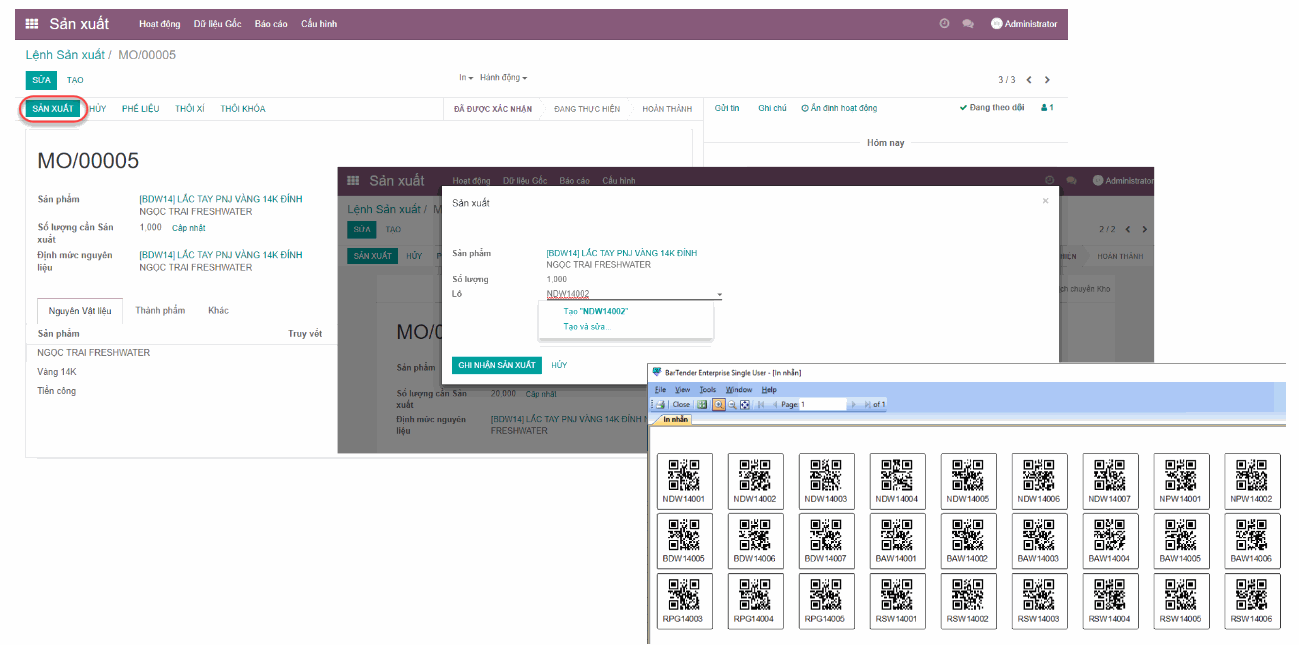Viewport: 1299px width, 645px height.
Task: Set stage to 'HOÀN THÀNH' in status bar
Action: click(667, 108)
